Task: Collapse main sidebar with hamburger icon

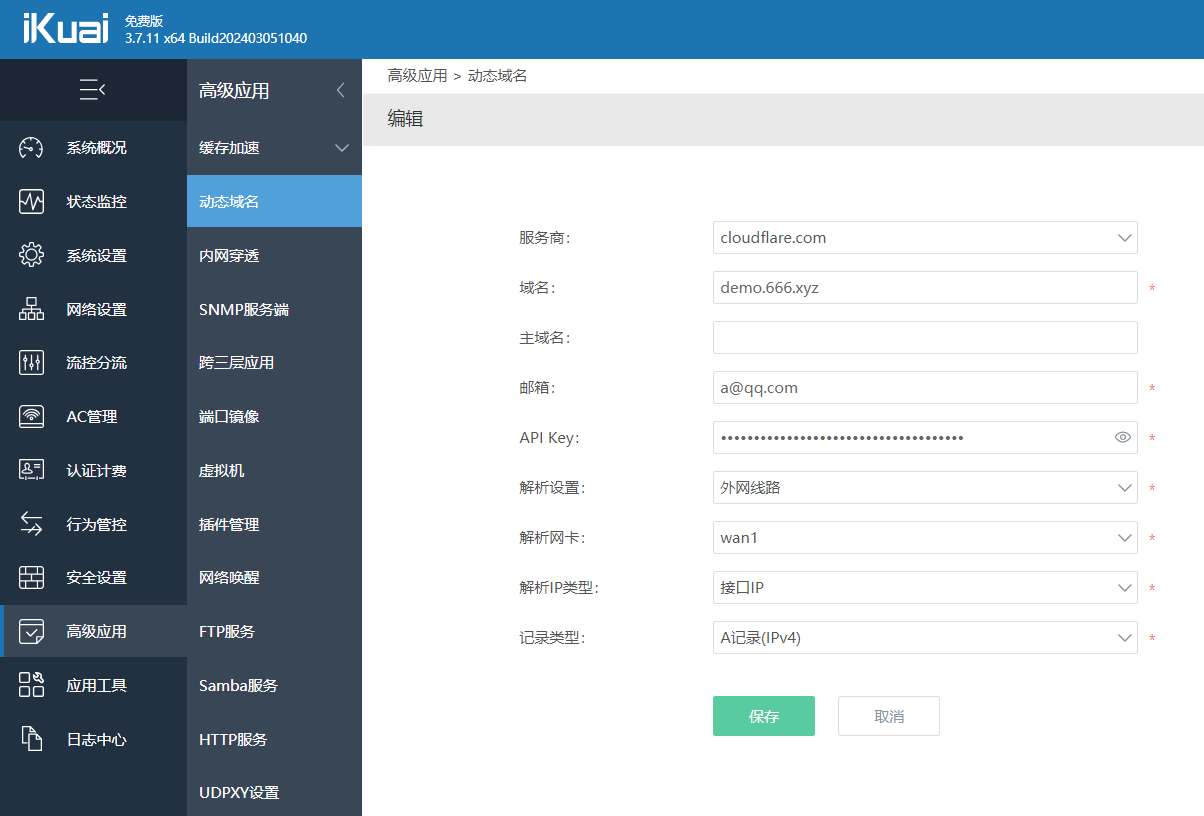Action: pos(93,90)
